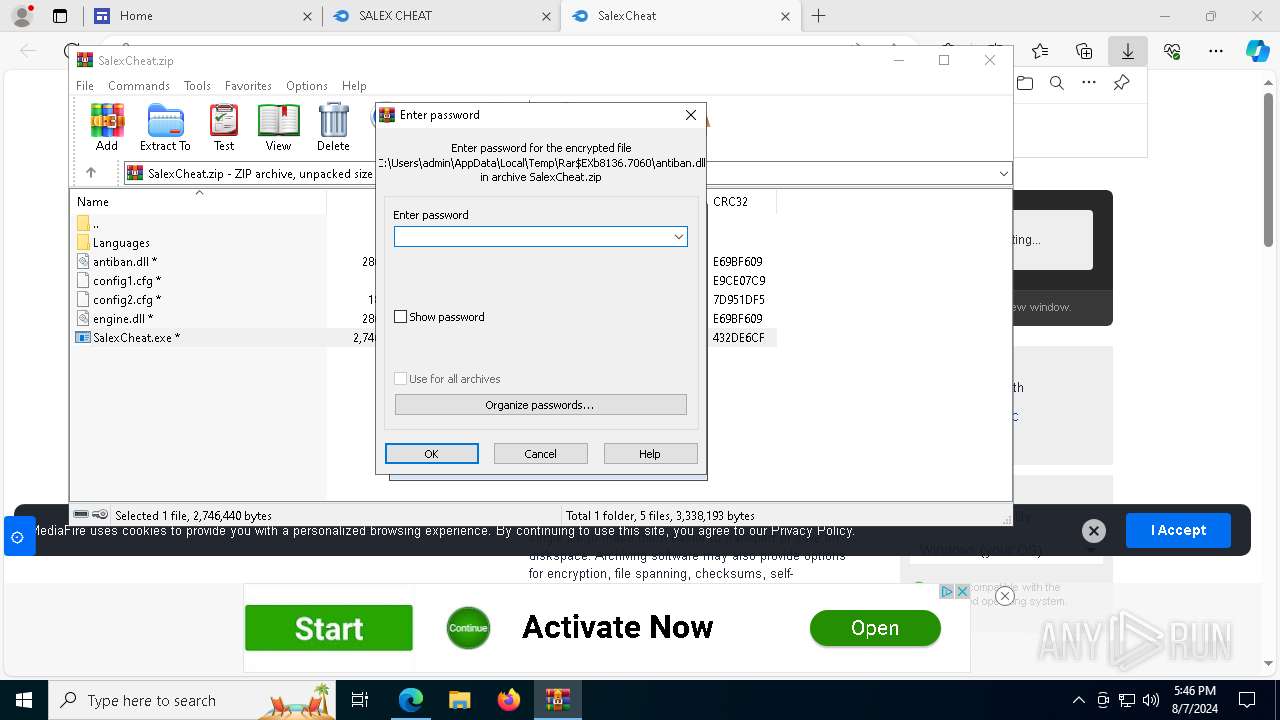Click search icon in downloads panel
1280x720 pixels.
pos(1057,84)
